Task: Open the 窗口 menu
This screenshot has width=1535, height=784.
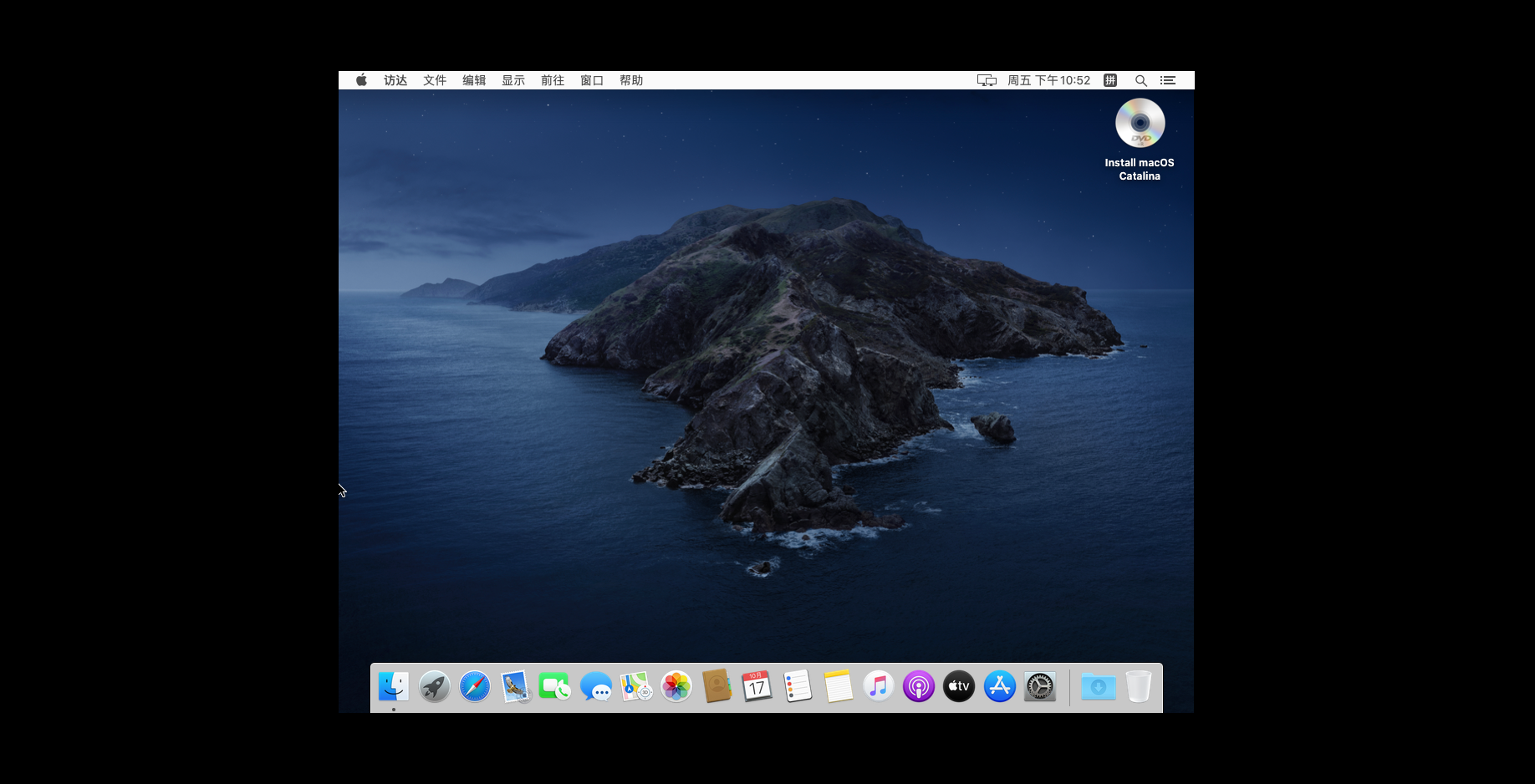Action: (x=592, y=80)
